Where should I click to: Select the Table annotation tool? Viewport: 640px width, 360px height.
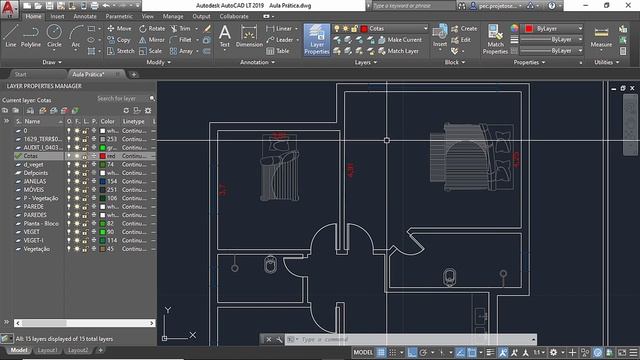pos(278,51)
